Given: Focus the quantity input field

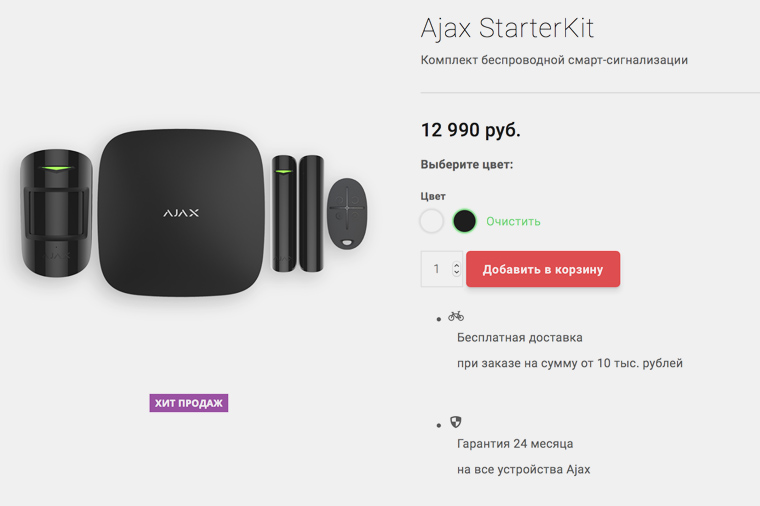Looking at the screenshot, I should pyautogui.click(x=437, y=269).
